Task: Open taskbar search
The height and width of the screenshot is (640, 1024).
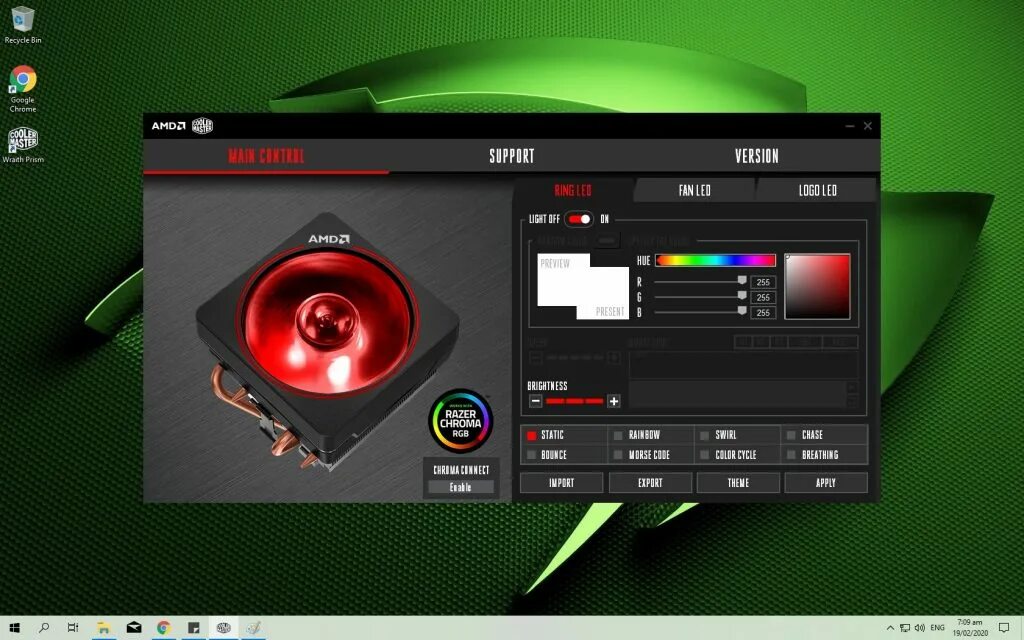Action: pos(44,628)
